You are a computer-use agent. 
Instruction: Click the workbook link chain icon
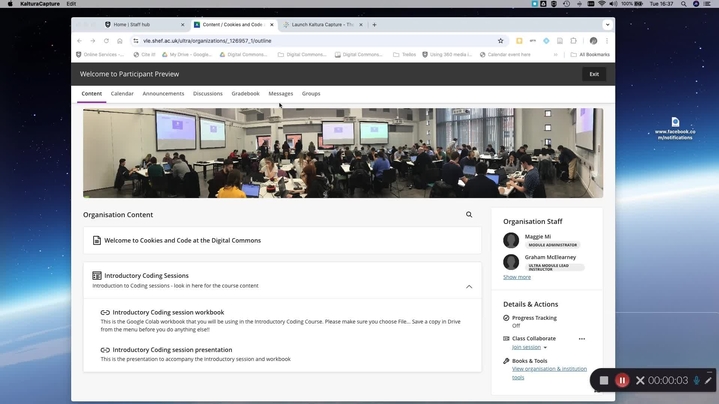(105, 313)
